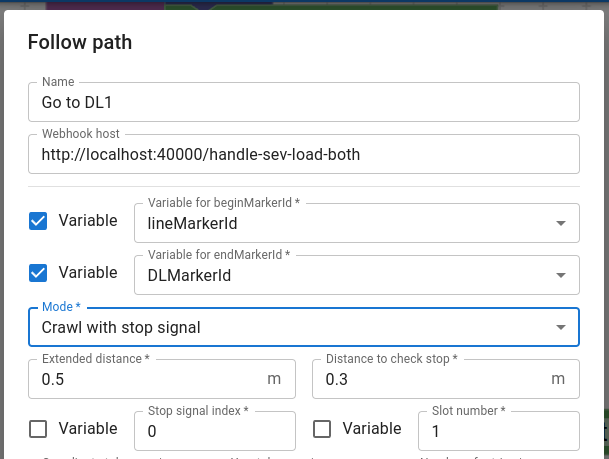
Task: Click the Extended distance input field
Action: coord(162,379)
